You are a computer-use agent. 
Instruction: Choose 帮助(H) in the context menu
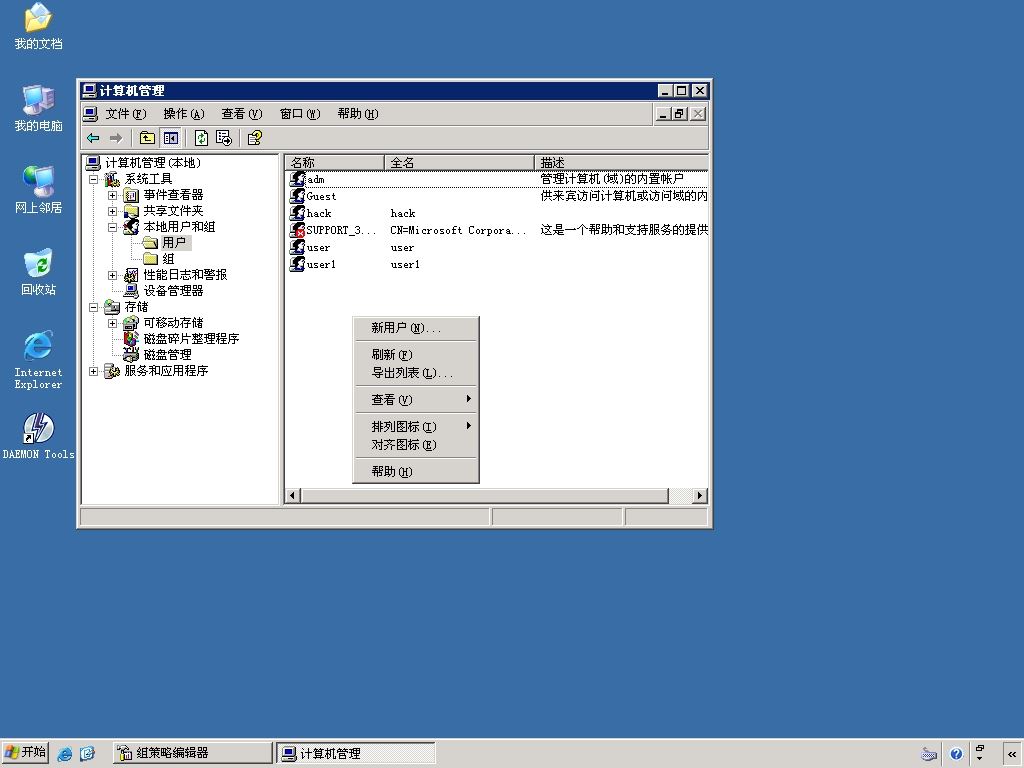[416, 472]
